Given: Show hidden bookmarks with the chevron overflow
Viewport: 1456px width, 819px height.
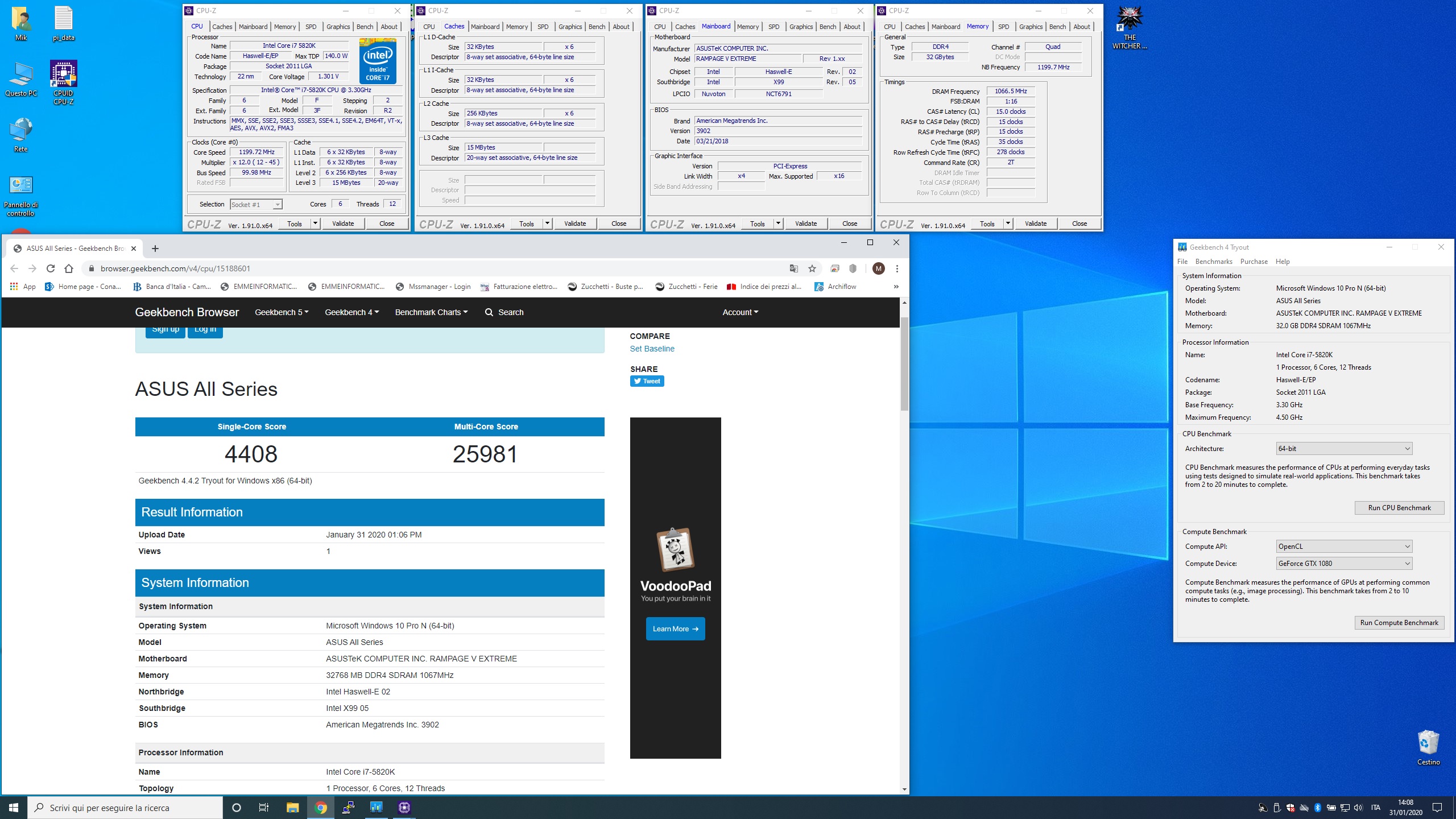Looking at the screenshot, I should [x=896, y=287].
